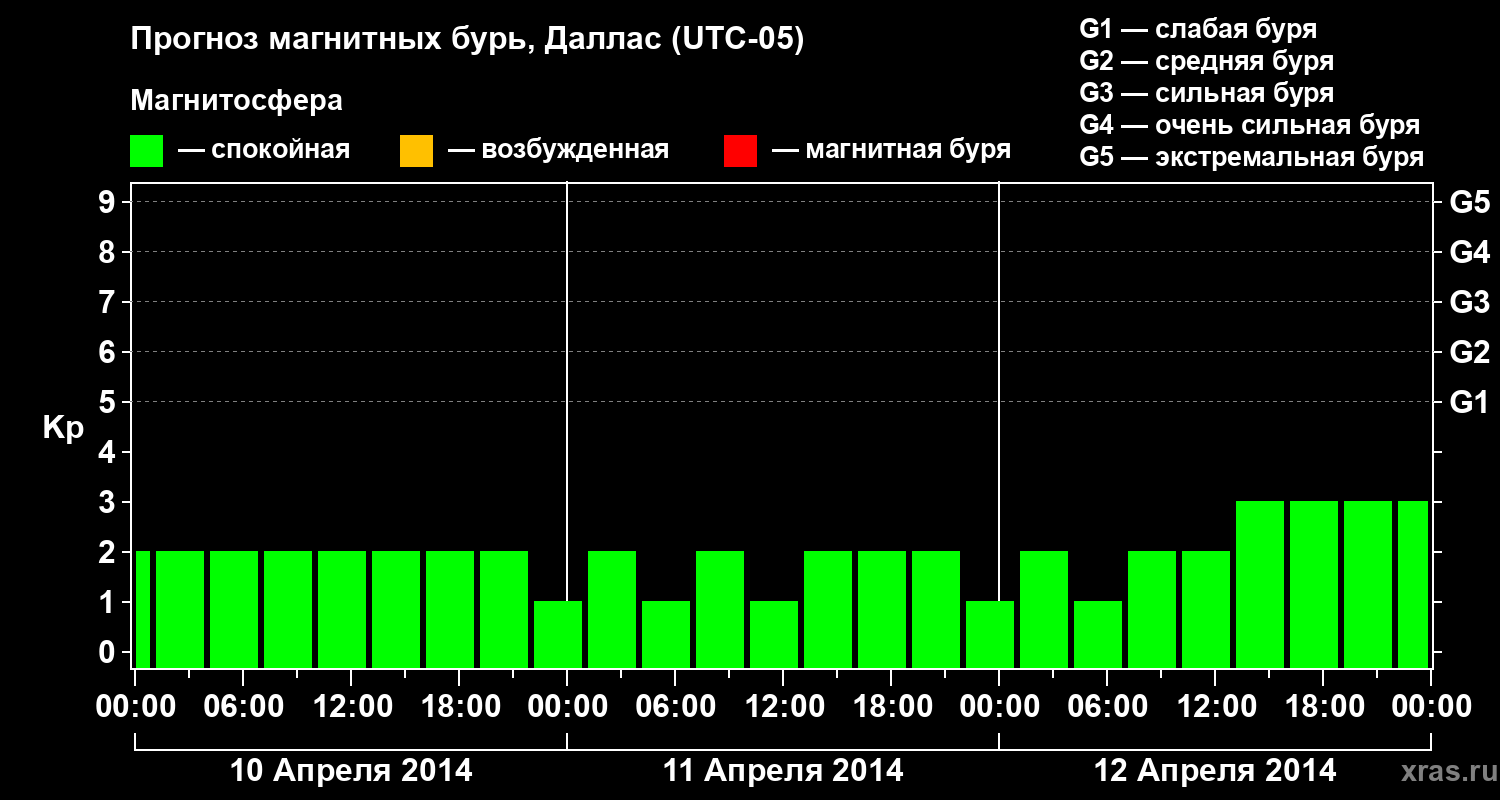Click legend line 'G3 — сильная буря'

pos(1207,93)
